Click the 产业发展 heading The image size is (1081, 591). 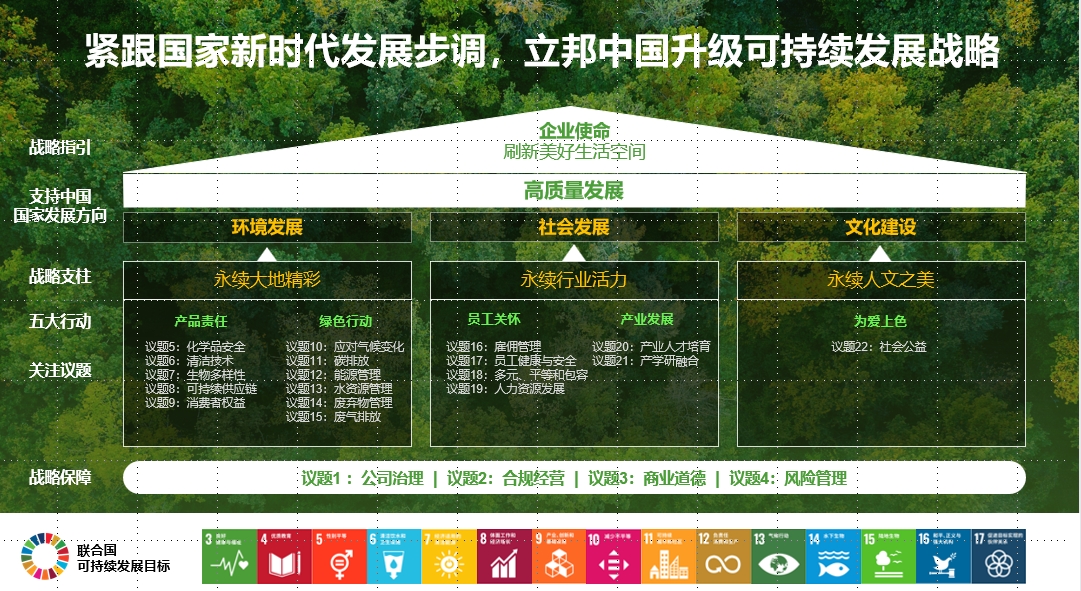(647, 319)
